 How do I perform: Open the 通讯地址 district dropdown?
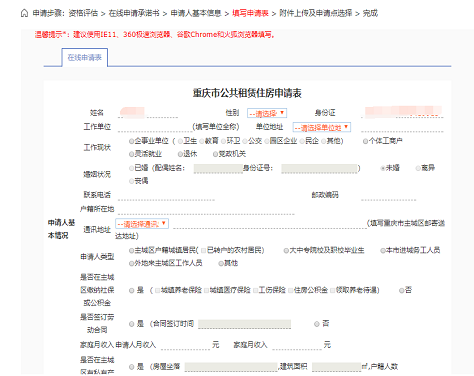click(x=142, y=224)
